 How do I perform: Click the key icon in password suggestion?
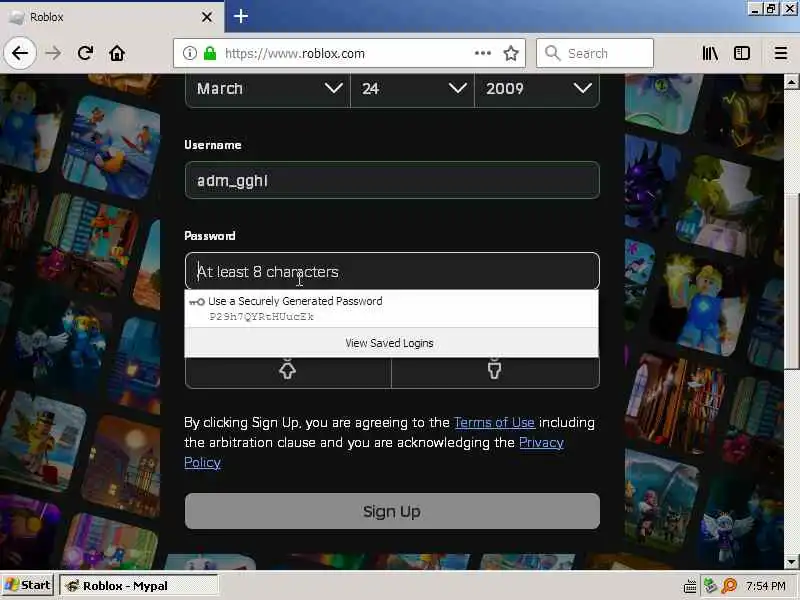[x=196, y=302]
